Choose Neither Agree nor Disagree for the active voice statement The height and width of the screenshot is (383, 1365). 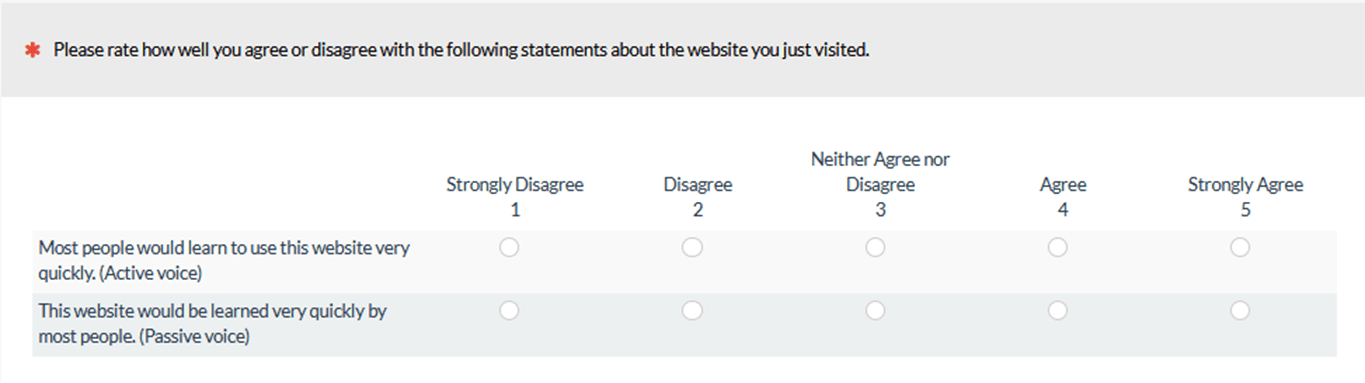click(x=875, y=247)
